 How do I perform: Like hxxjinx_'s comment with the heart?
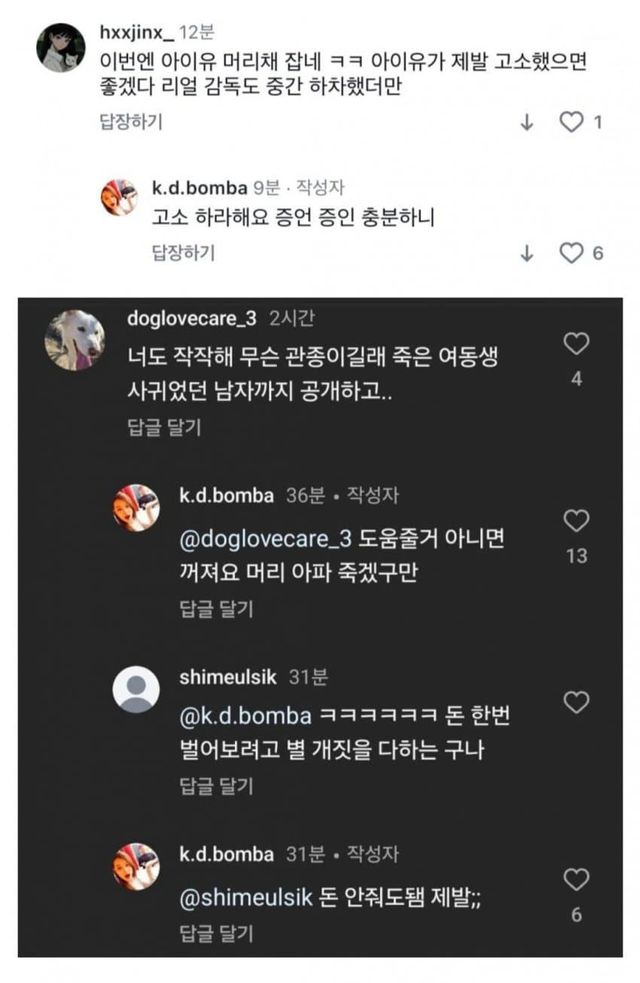(571, 122)
